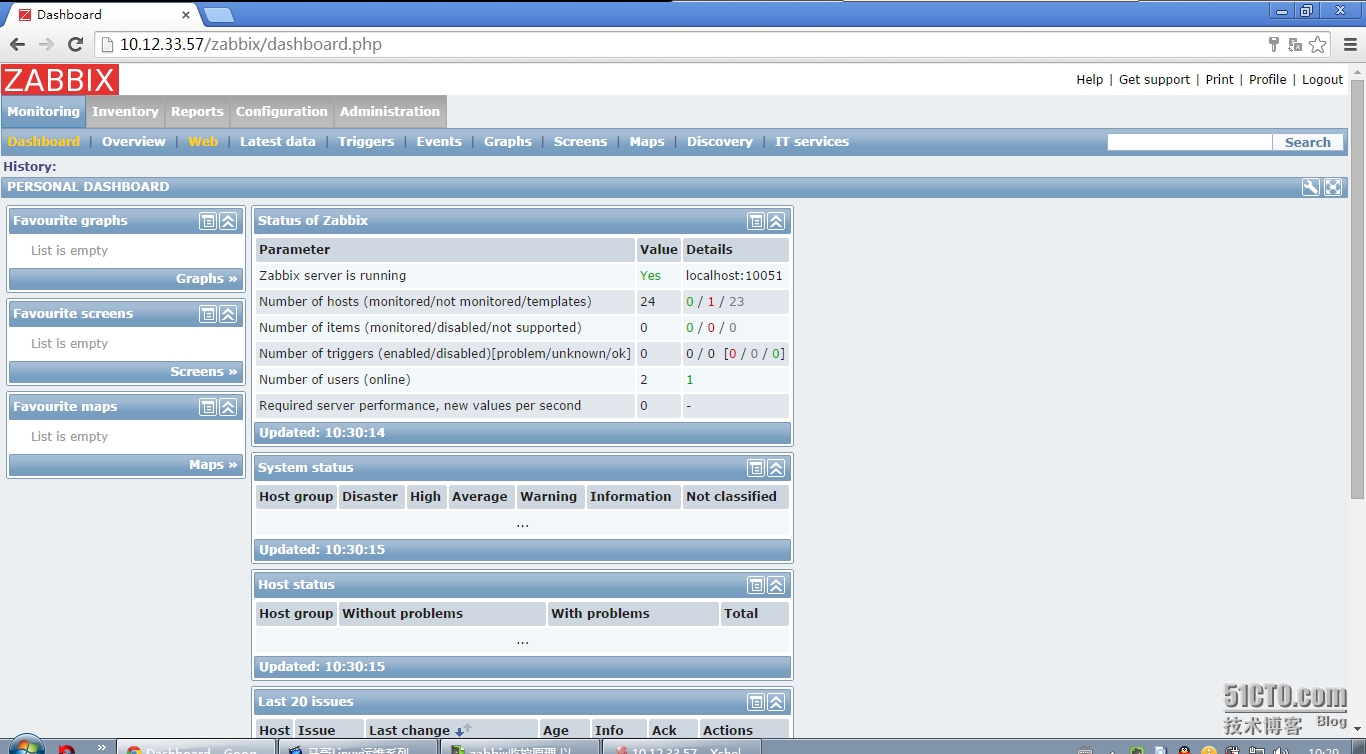Open the Status of Zabbix widget menu icon
This screenshot has height=754, width=1366.
click(x=756, y=221)
